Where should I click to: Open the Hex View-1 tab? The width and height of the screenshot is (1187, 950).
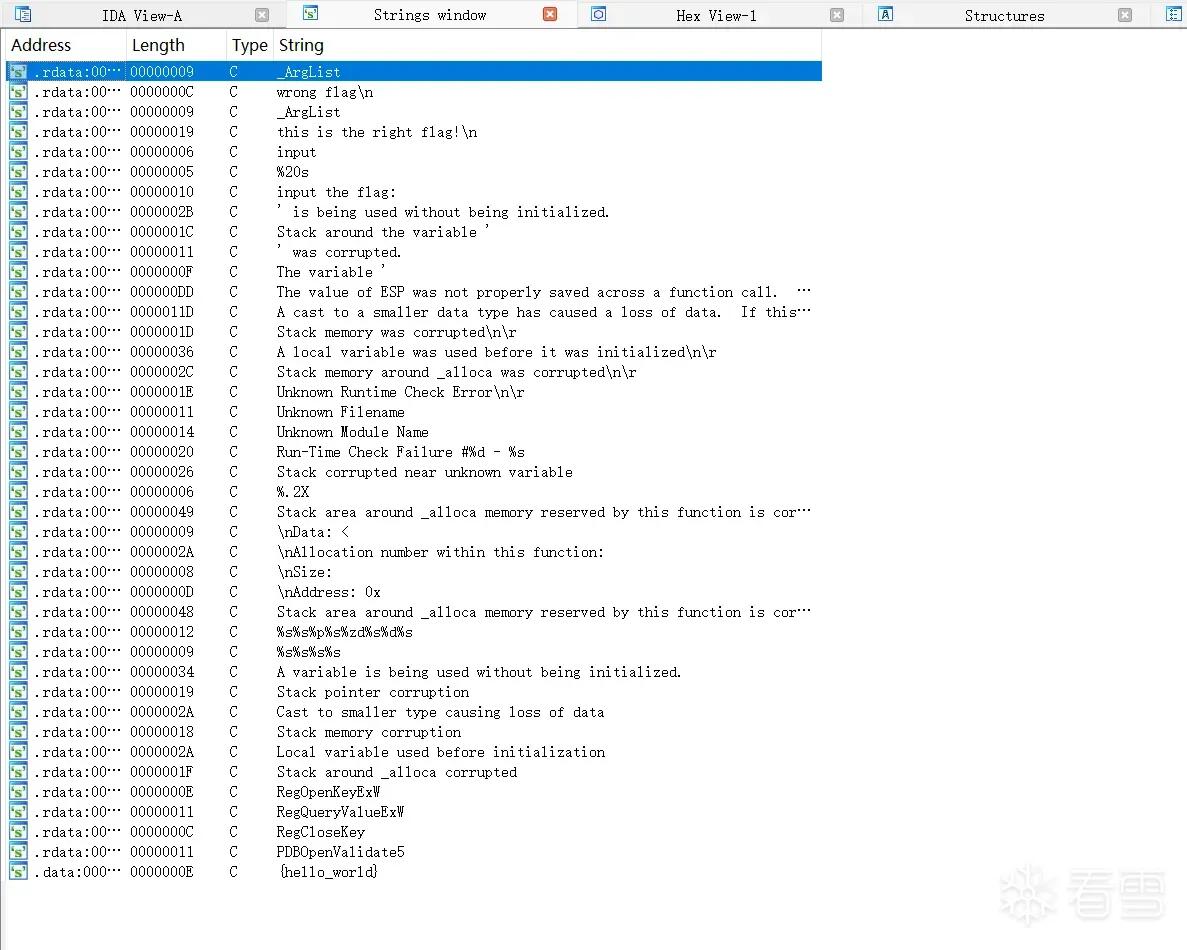(716, 15)
